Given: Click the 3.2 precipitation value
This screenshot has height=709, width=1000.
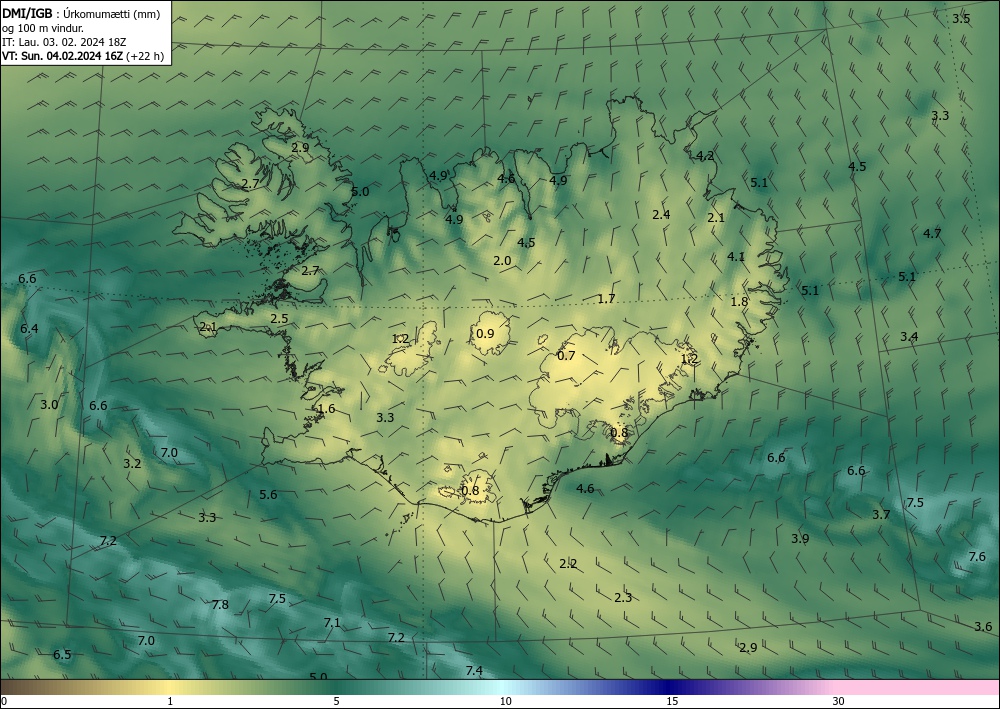Looking at the screenshot, I should click(x=132, y=463).
